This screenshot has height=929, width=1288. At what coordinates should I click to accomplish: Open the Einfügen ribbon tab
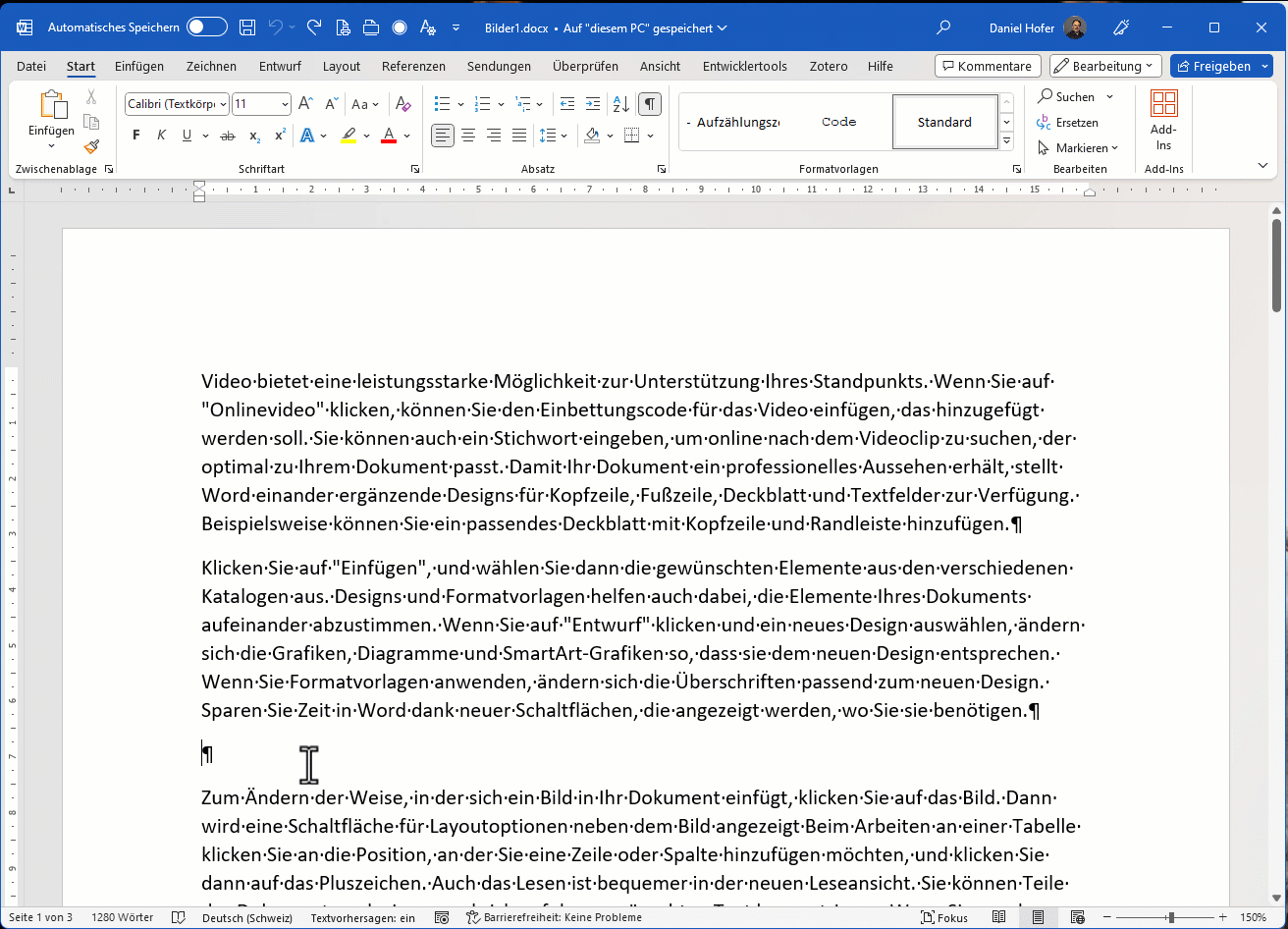coord(139,66)
